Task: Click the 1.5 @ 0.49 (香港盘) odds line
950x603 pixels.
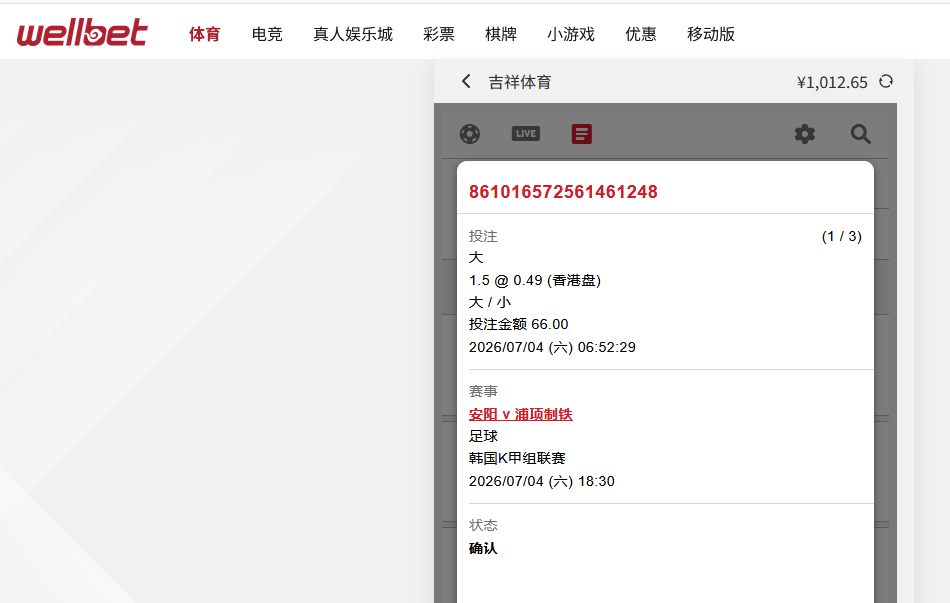Action: 534,281
